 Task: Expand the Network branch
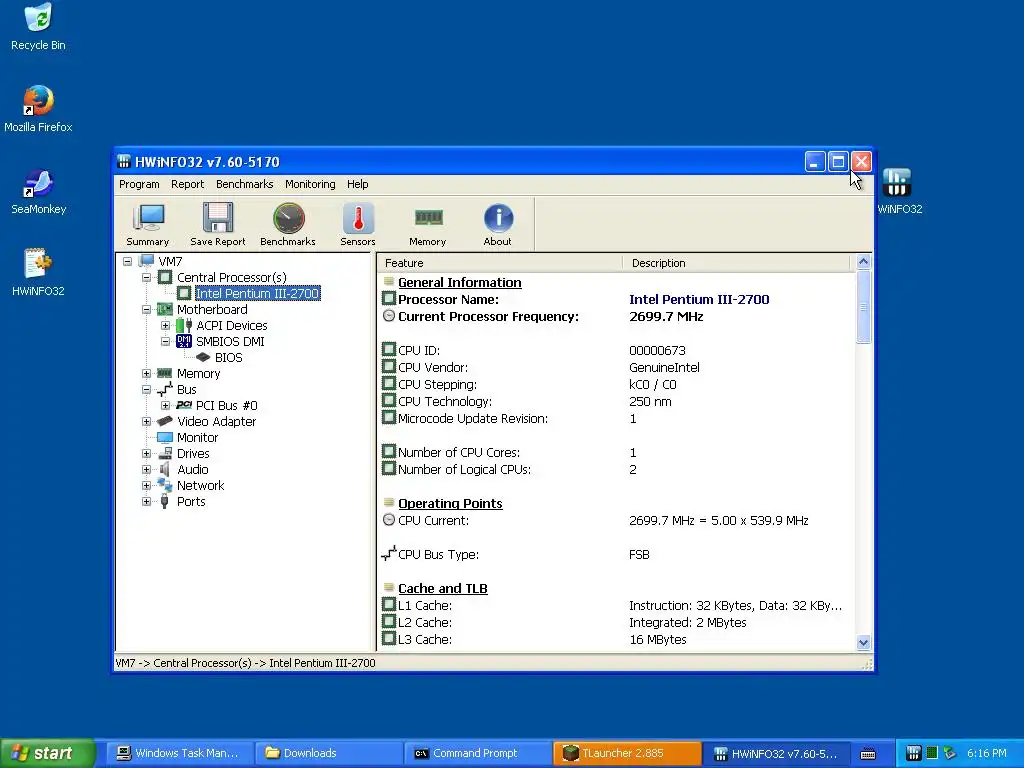click(x=146, y=485)
